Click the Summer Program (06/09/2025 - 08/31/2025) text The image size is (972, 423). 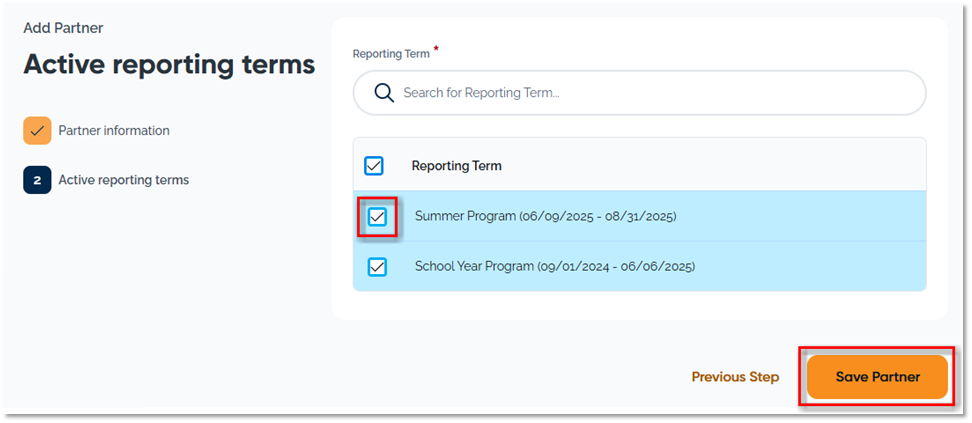[546, 216]
